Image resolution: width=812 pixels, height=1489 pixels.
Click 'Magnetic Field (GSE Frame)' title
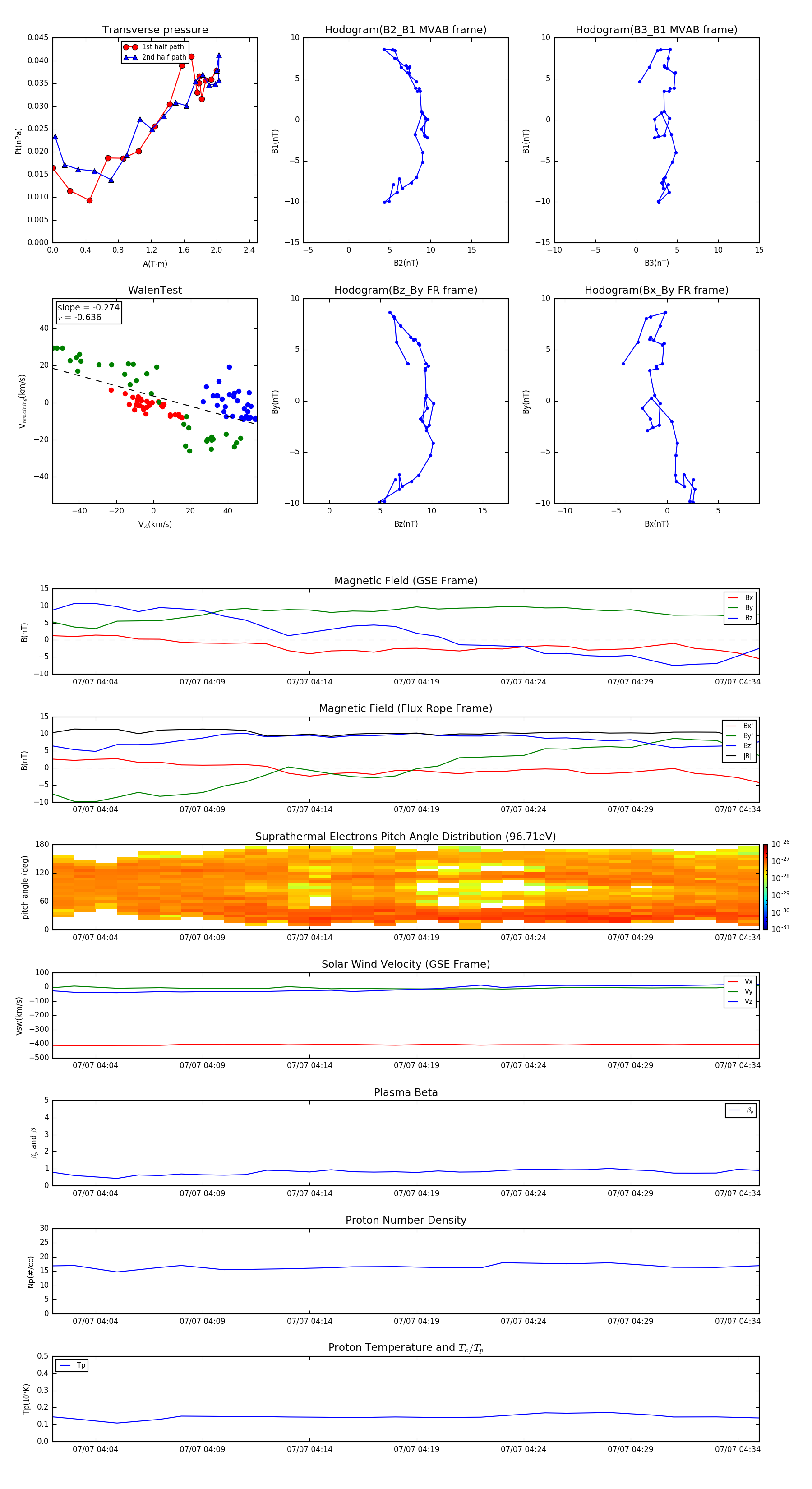[406, 581]
